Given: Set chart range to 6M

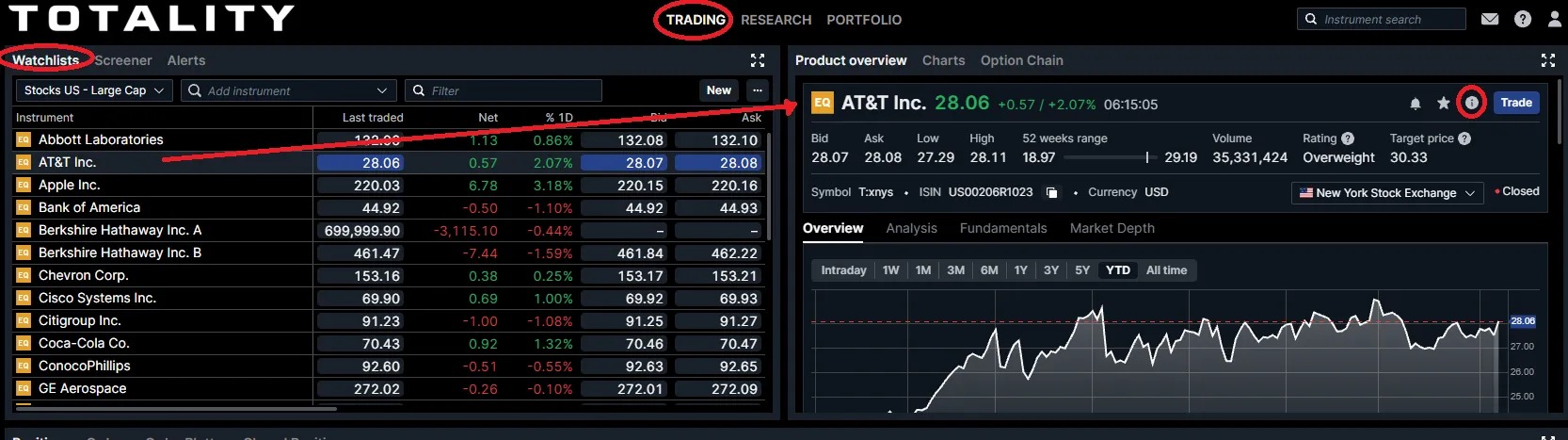Looking at the screenshot, I should pos(989,270).
